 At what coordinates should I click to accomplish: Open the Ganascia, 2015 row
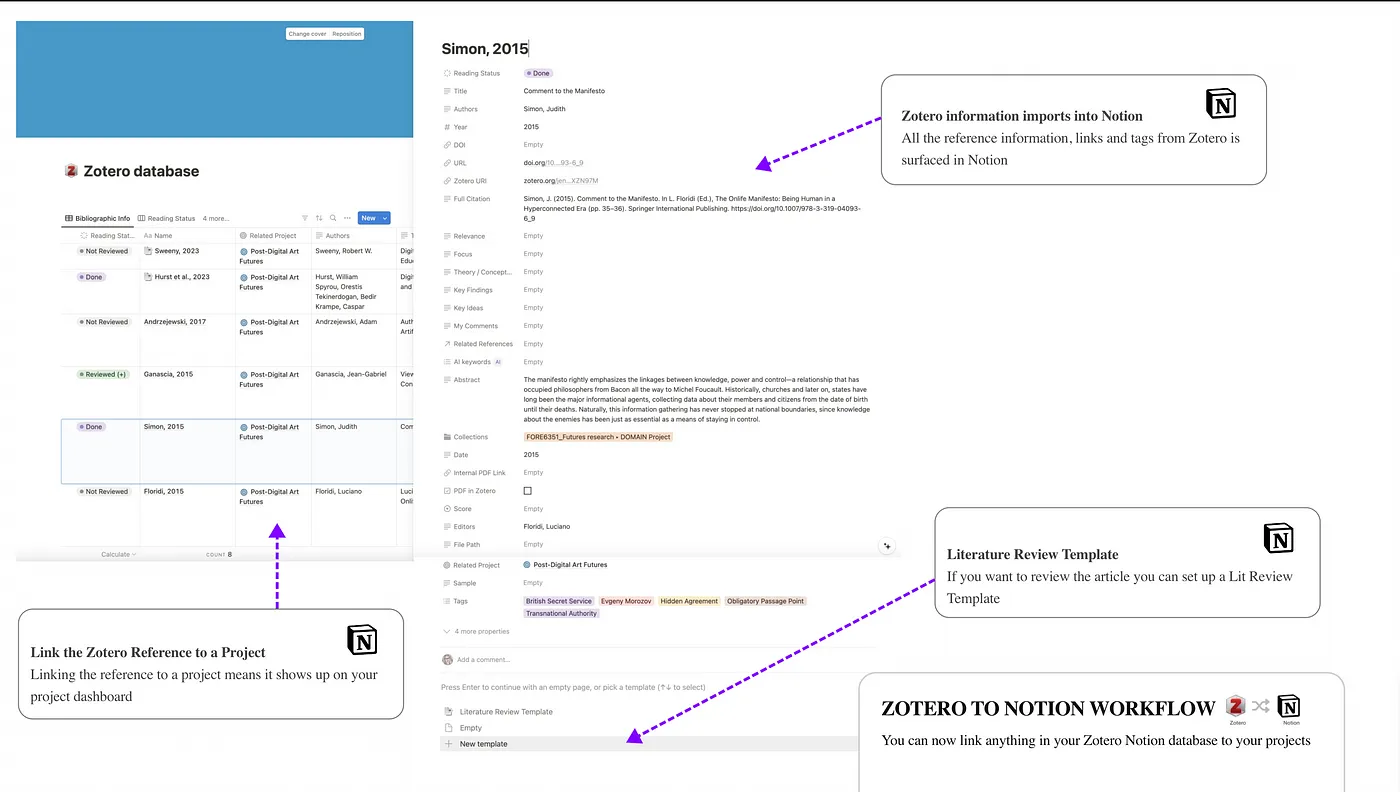(x=169, y=374)
